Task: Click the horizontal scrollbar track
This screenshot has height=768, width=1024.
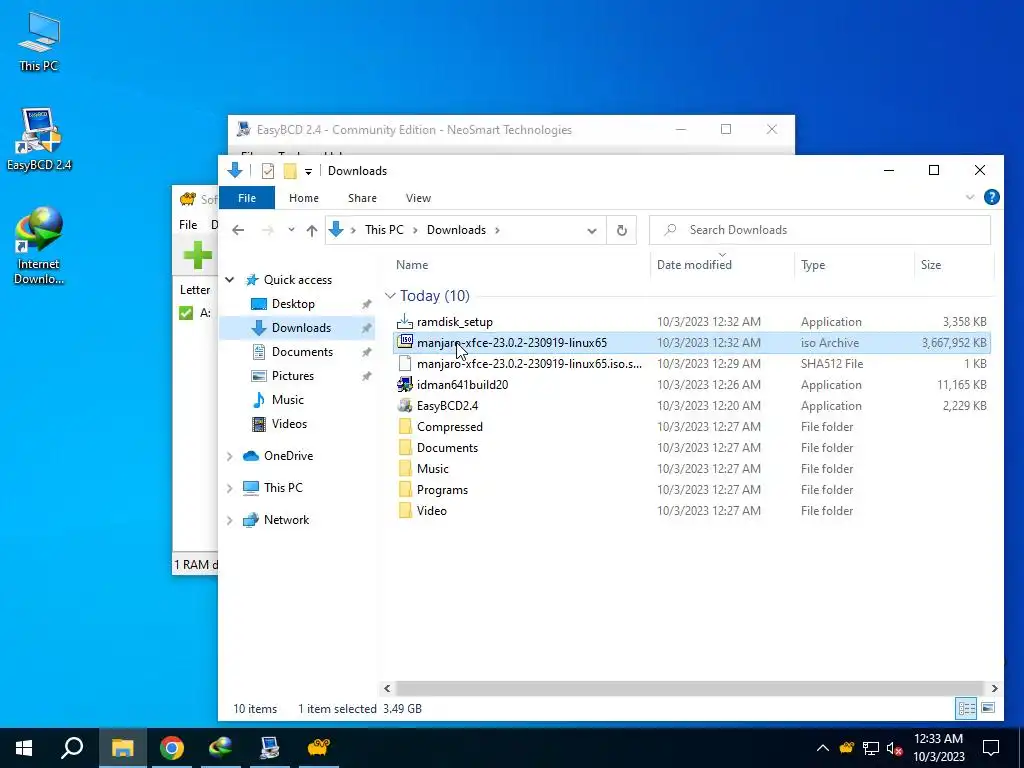Action: point(690,688)
